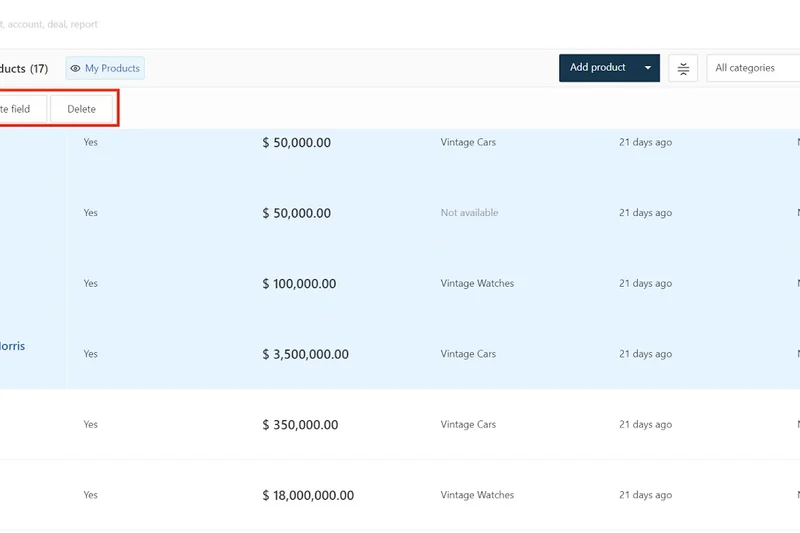
Task: Click Vintage Watches in the $100,000 row
Action: 477,284
